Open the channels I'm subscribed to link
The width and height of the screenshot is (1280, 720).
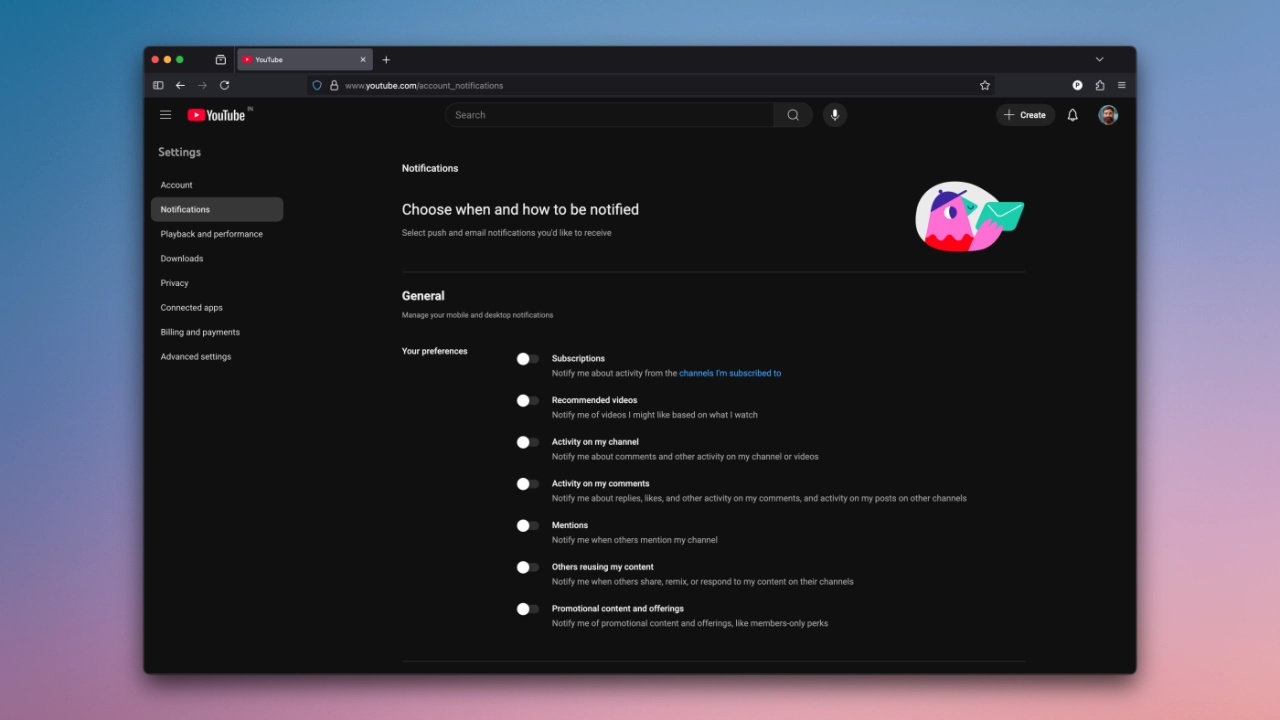pos(730,372)
